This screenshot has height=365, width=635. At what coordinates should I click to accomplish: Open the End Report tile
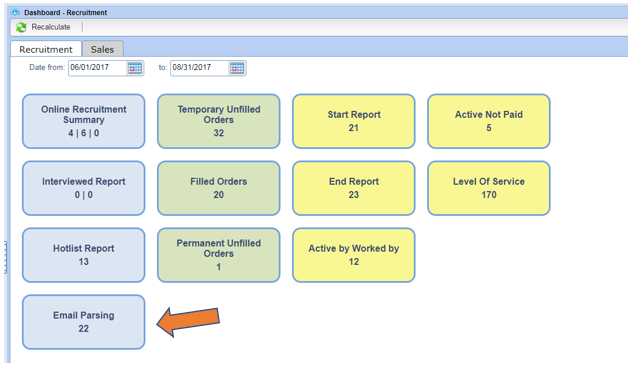354,188
